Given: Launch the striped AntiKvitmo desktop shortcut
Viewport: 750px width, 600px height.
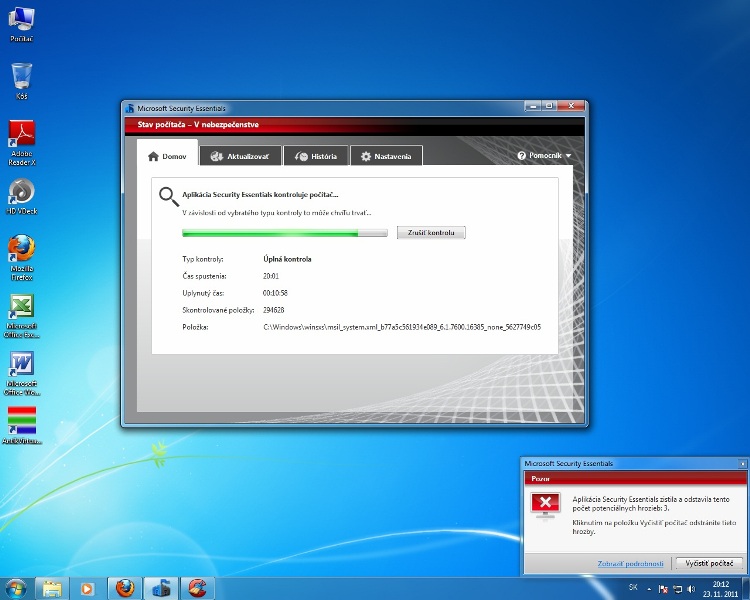Looking at the screenshot, I should pos(22,425).
